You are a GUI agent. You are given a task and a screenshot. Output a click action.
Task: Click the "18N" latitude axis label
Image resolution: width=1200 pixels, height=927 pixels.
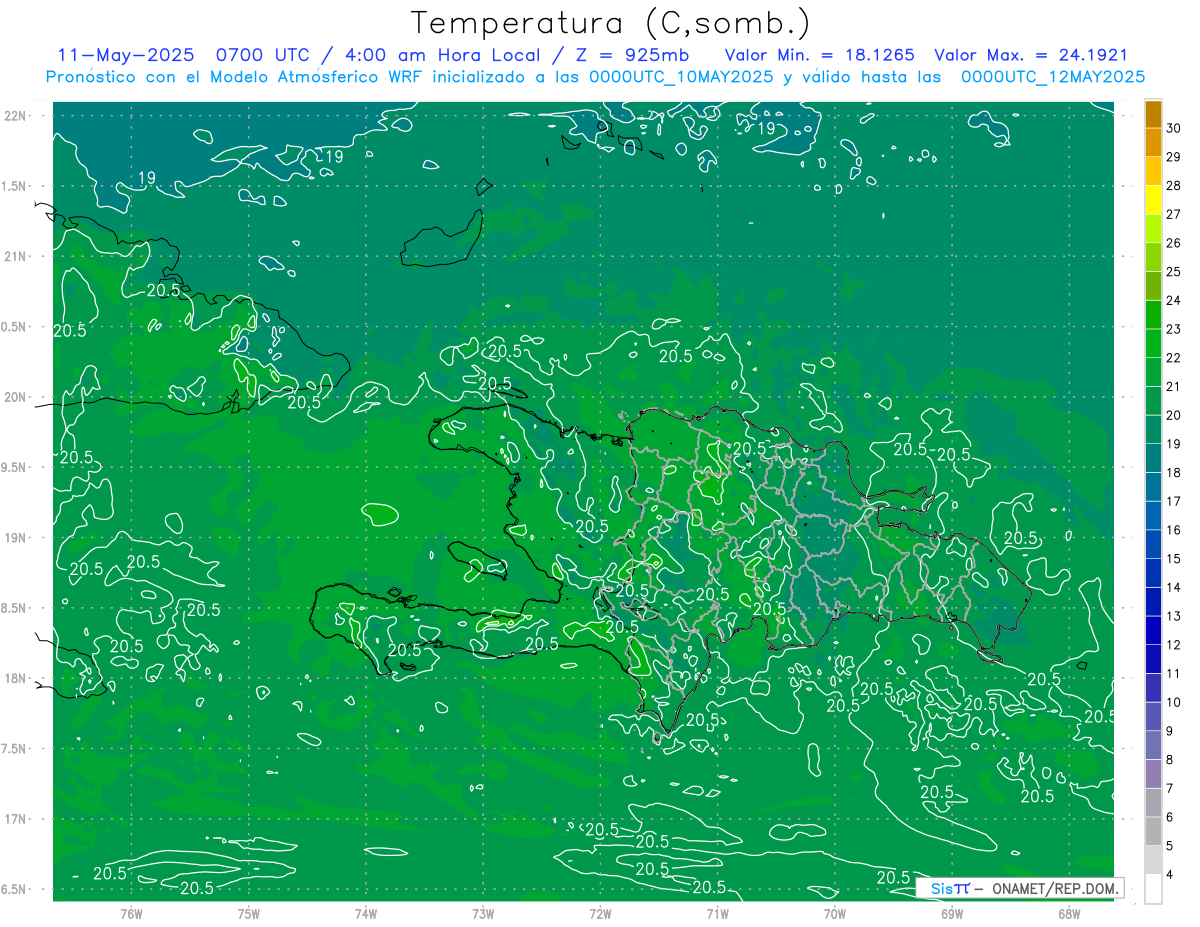pyautogui.click(x=17, y=678)
